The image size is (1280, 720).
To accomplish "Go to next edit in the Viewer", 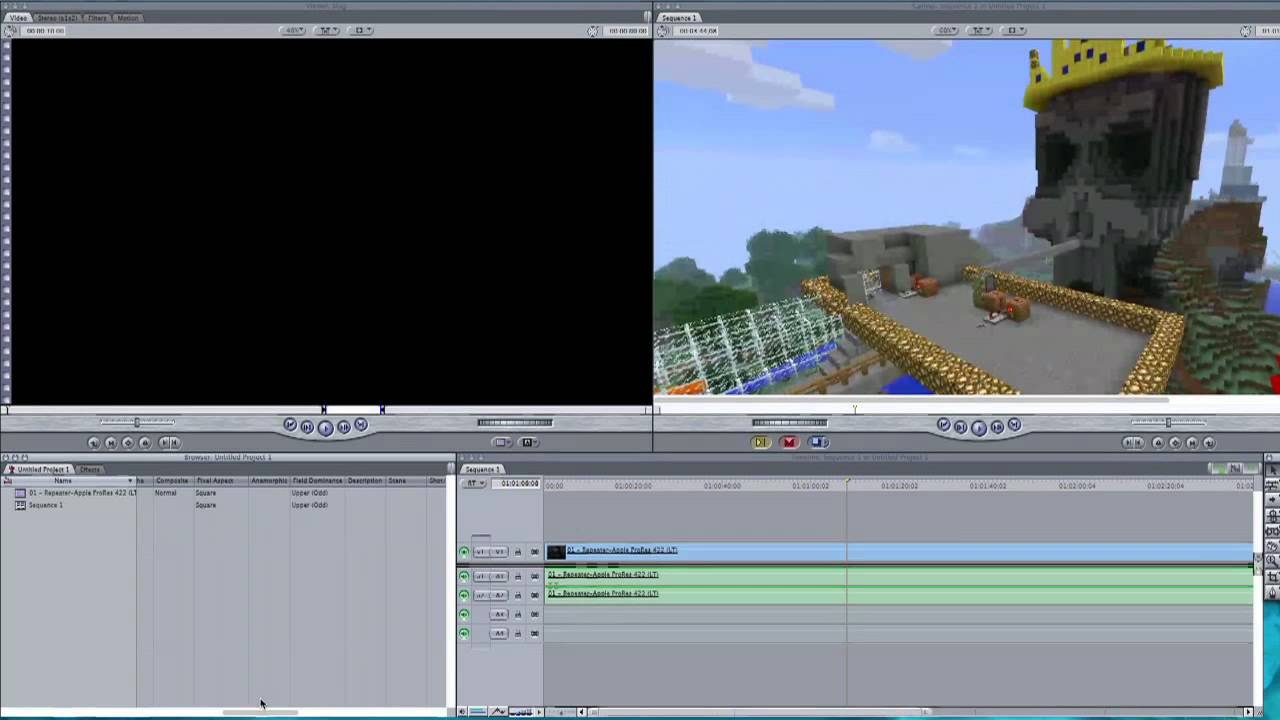I will [x=360, y=426].
